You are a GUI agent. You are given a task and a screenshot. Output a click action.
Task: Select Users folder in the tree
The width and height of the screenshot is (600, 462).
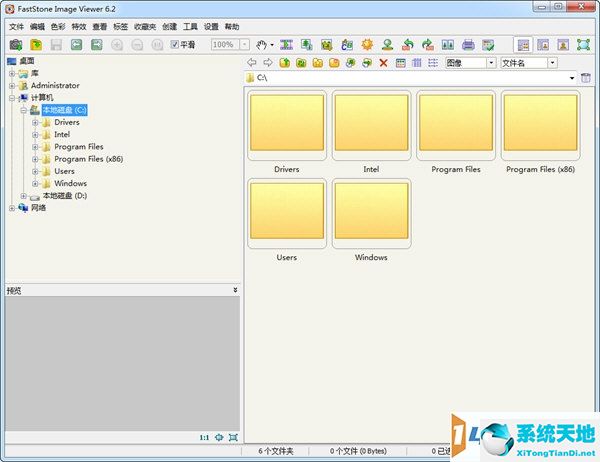click(64, 171)
